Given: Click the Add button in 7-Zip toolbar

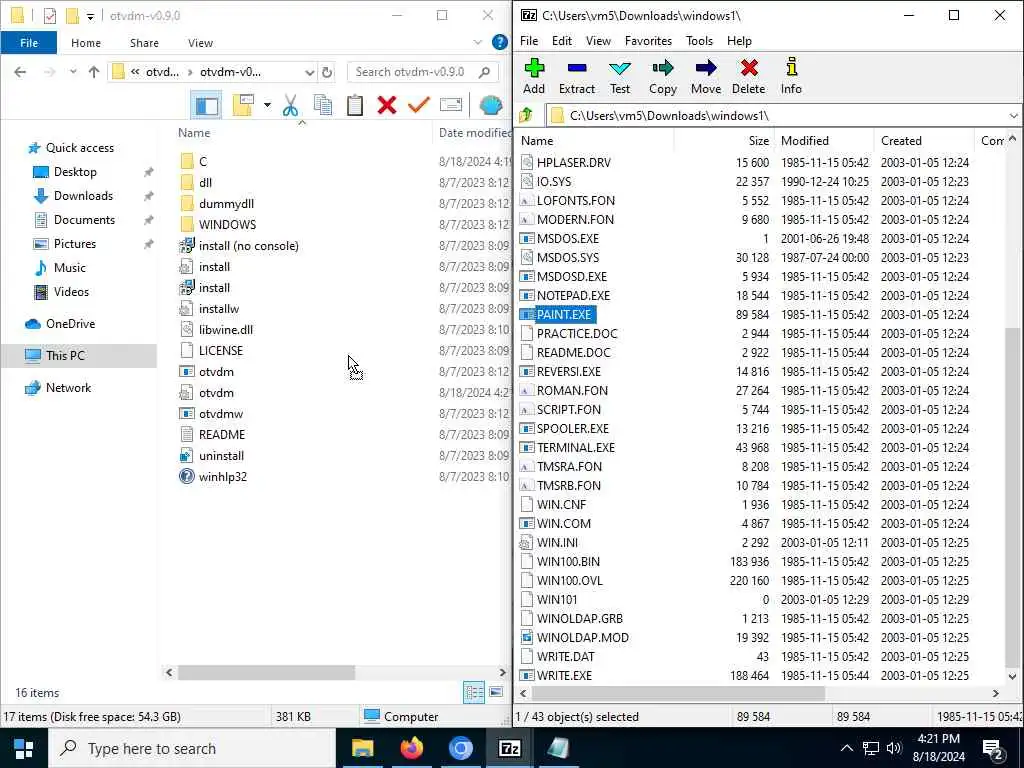Looking at the screenshot, I should click(x=534, y=76).
